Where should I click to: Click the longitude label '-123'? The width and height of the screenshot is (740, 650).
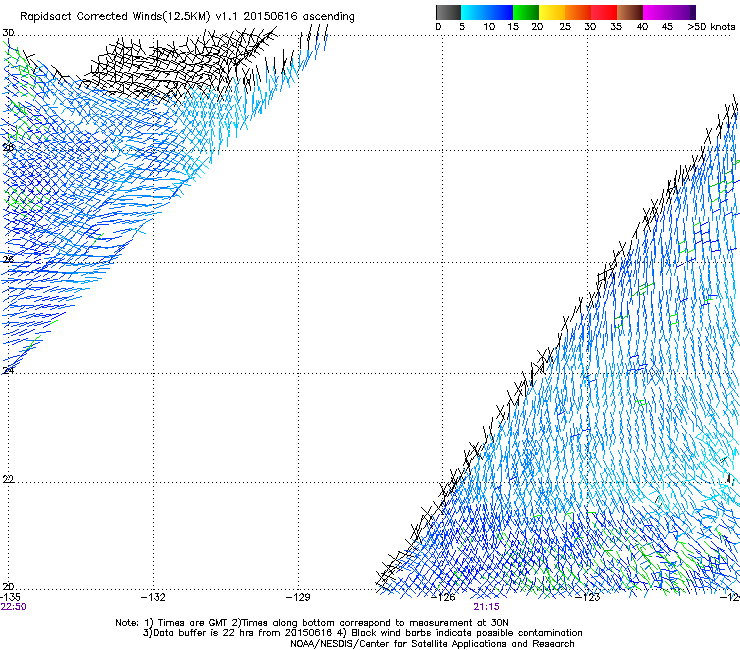(x=588, y=598)
